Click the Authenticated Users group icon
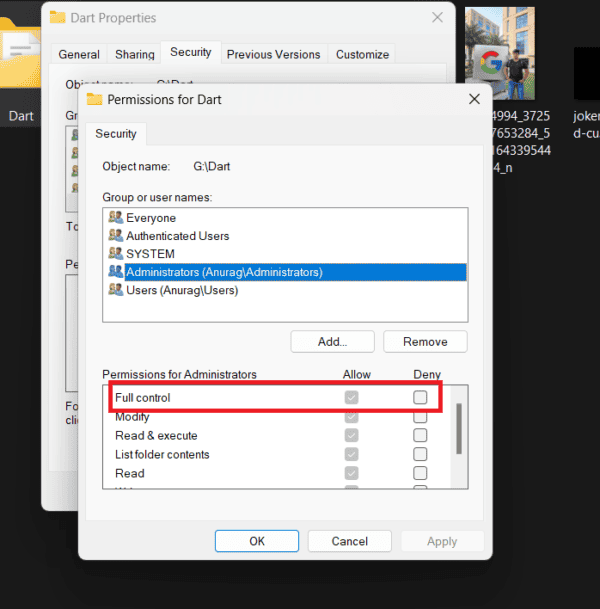 pyautogui.click(x=115, y=235)
